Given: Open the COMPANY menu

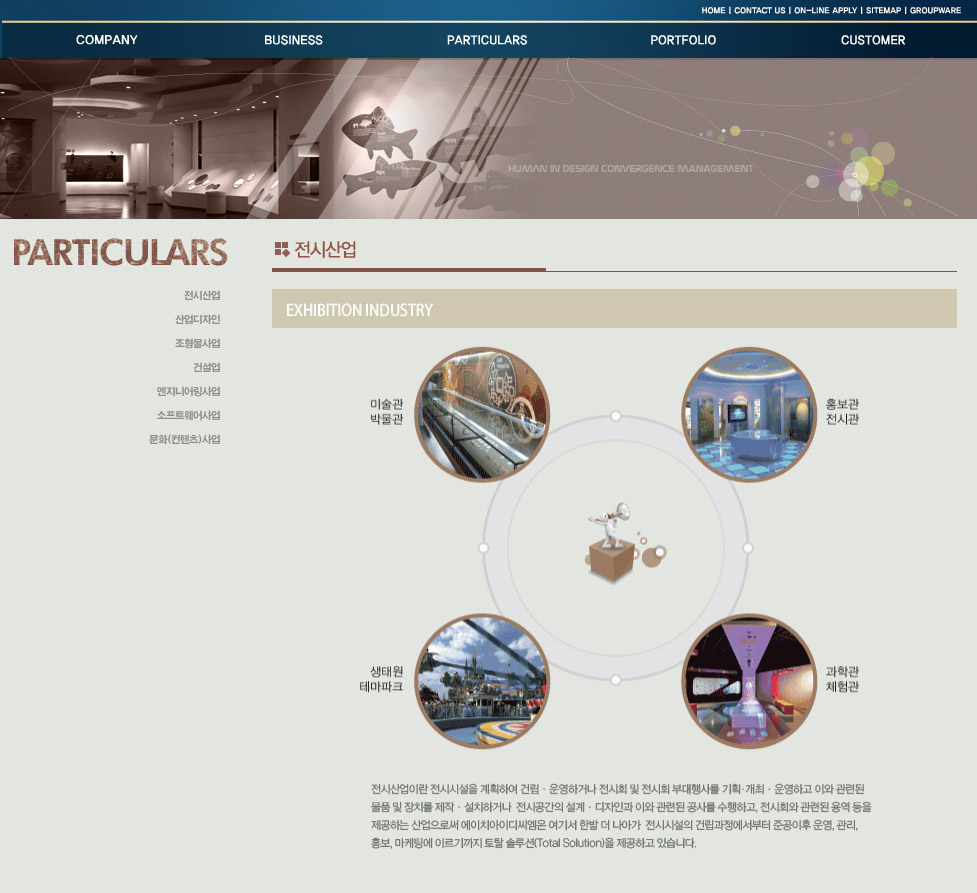Looking at the screenshot, I should (107, 40).
